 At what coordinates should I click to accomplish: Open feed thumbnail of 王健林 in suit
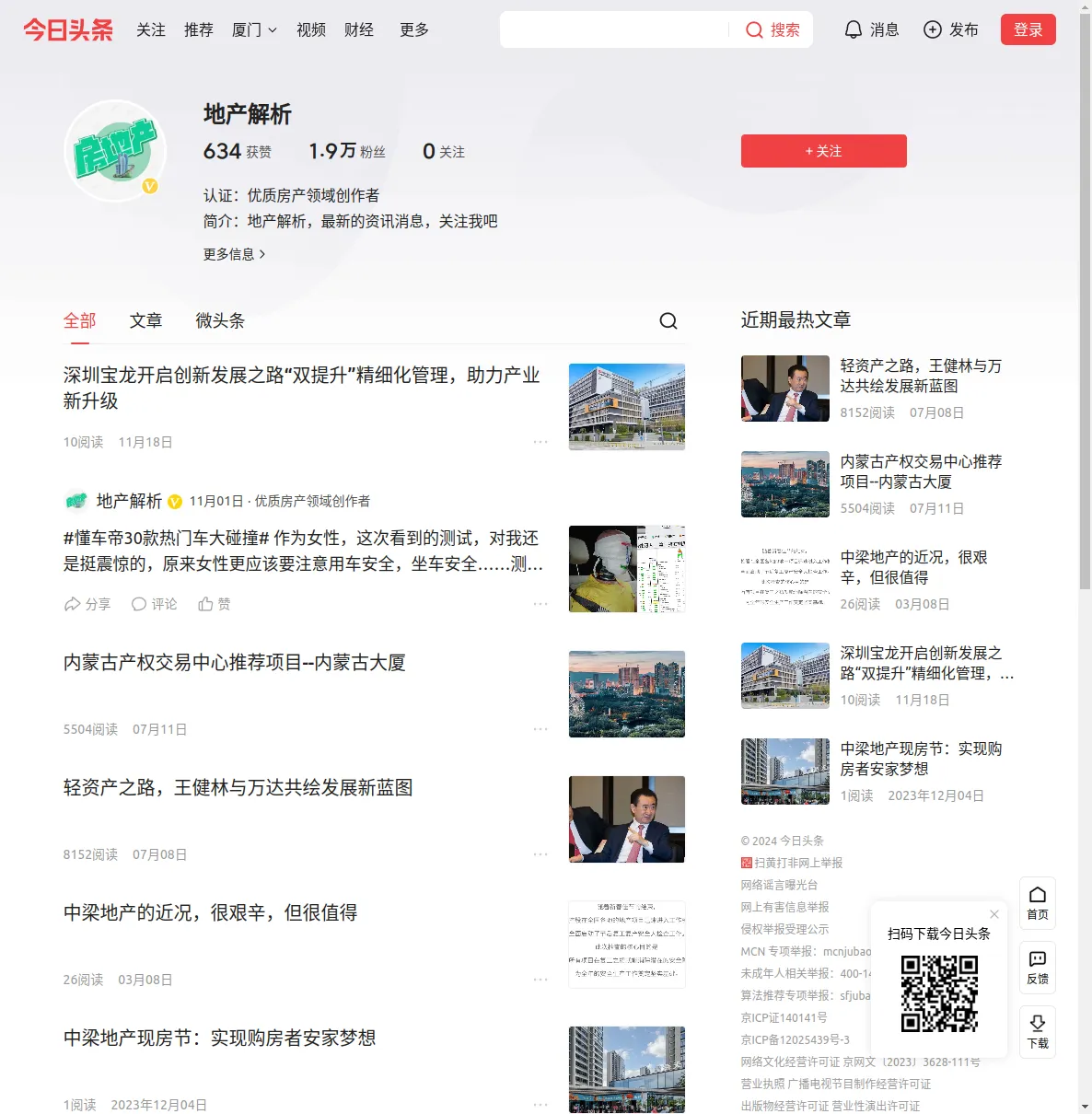coord(627,819)
